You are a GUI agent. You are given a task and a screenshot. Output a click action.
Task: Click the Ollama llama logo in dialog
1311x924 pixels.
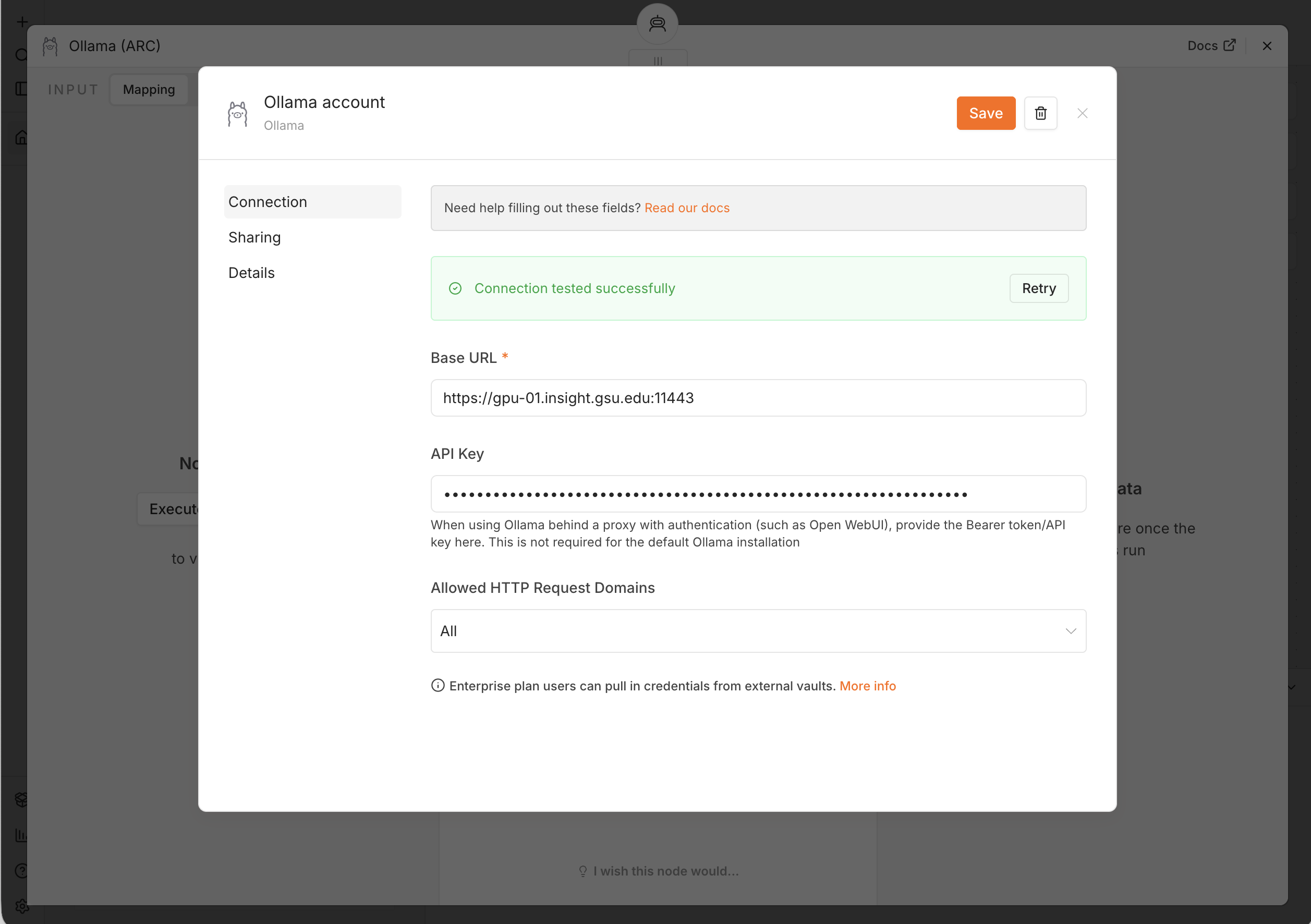[237, 114]
